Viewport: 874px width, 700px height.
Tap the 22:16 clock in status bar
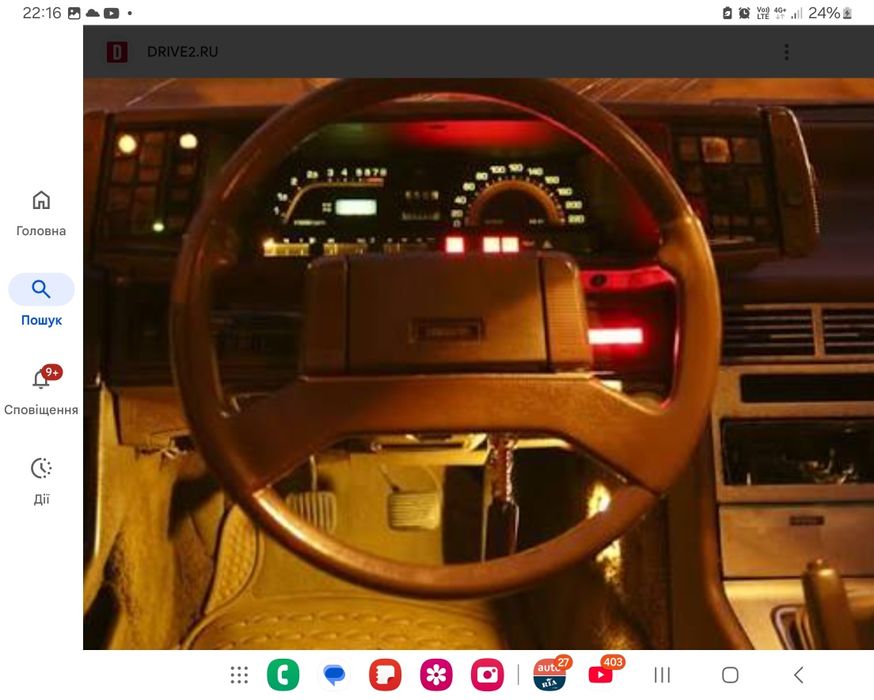click(41, 13)
